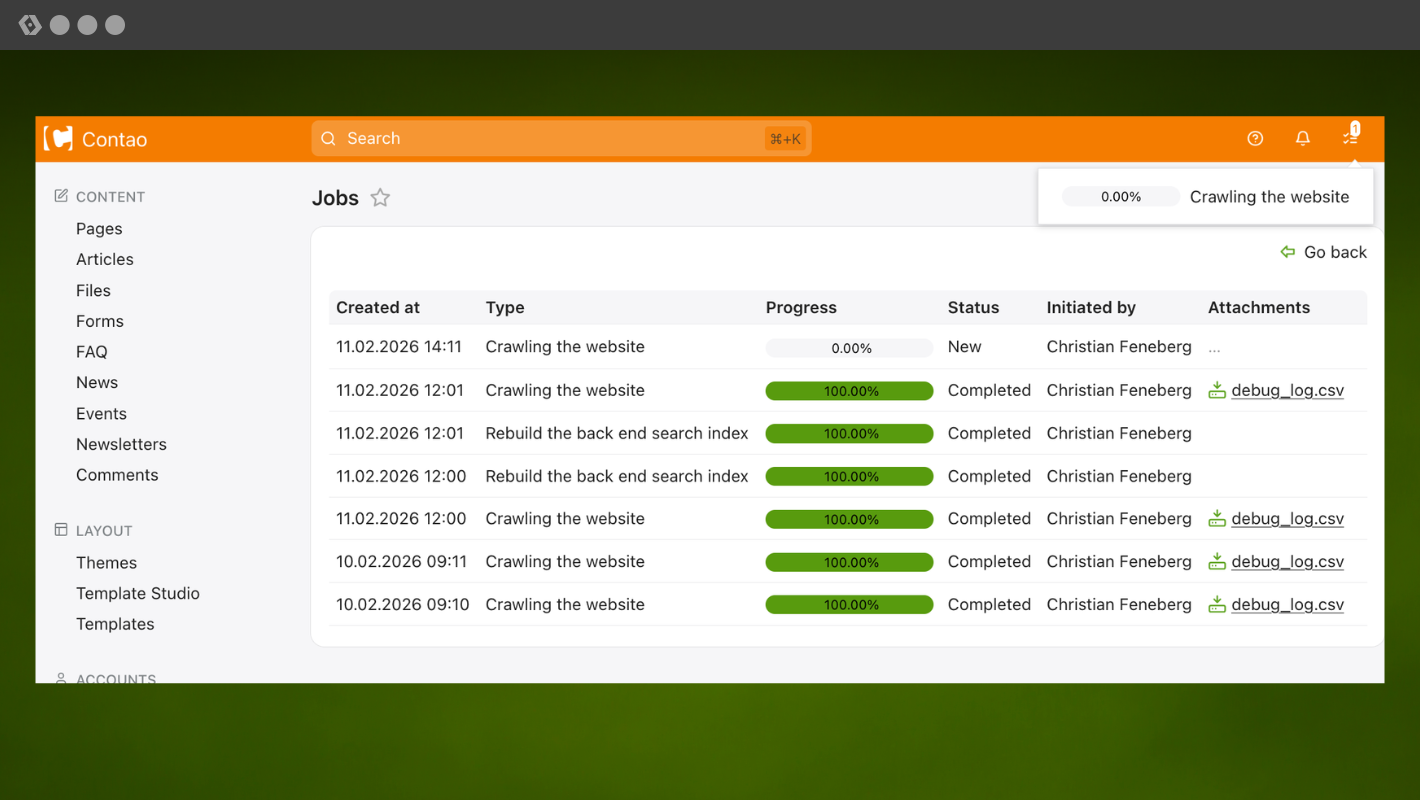
Task: Click the 0.00% progress bar in the jobs table
Action: click(849, 348)
